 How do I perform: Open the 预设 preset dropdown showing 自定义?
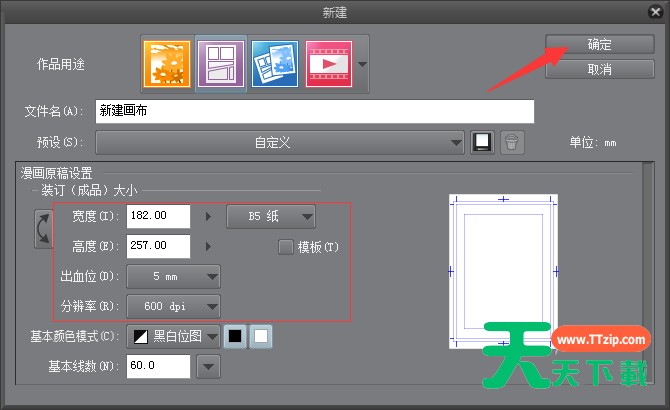pyautogui.click(x=280, y=143)
